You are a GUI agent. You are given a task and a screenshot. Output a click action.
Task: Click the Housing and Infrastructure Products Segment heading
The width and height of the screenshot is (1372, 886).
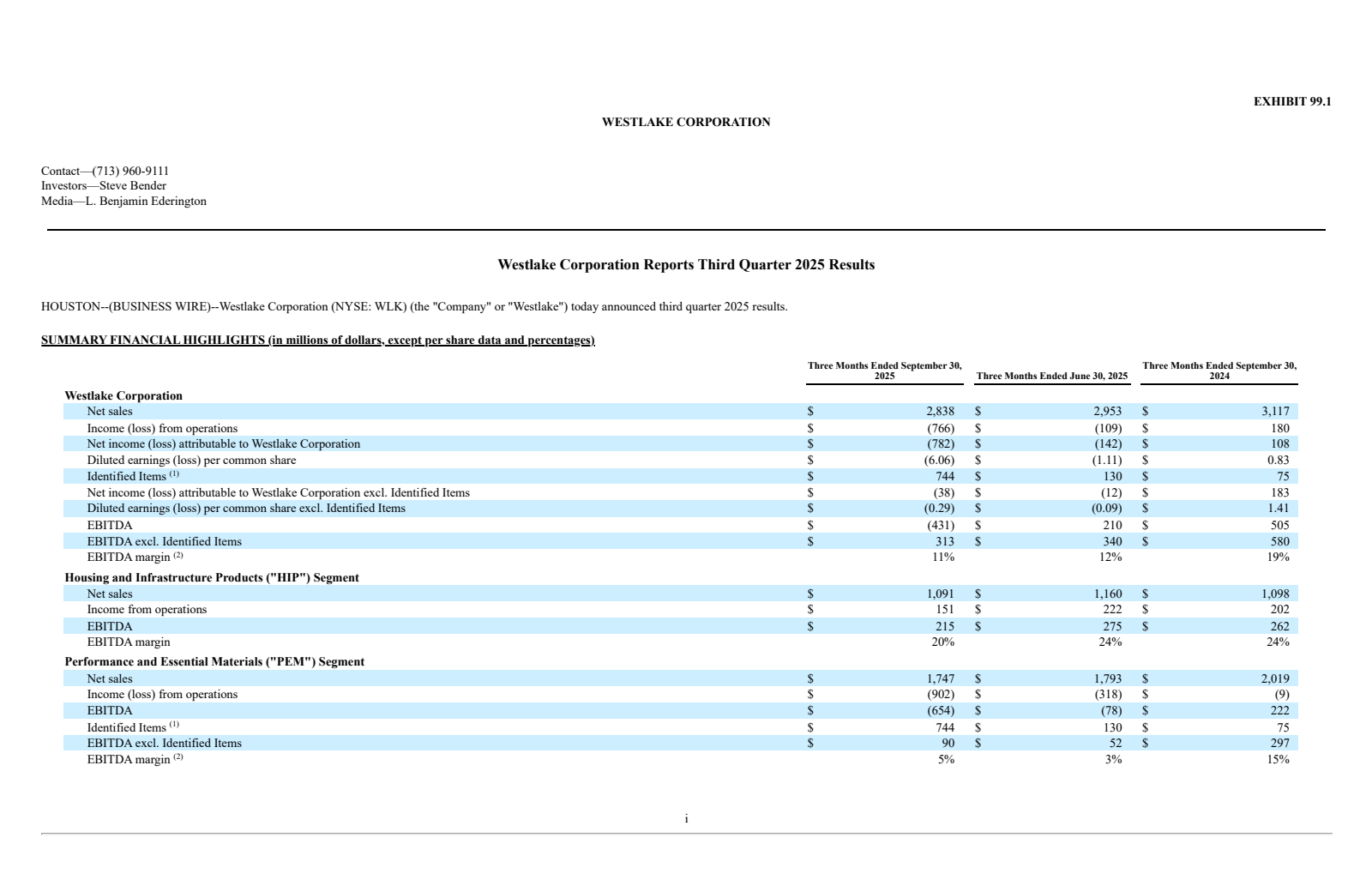tap(212, 577)
